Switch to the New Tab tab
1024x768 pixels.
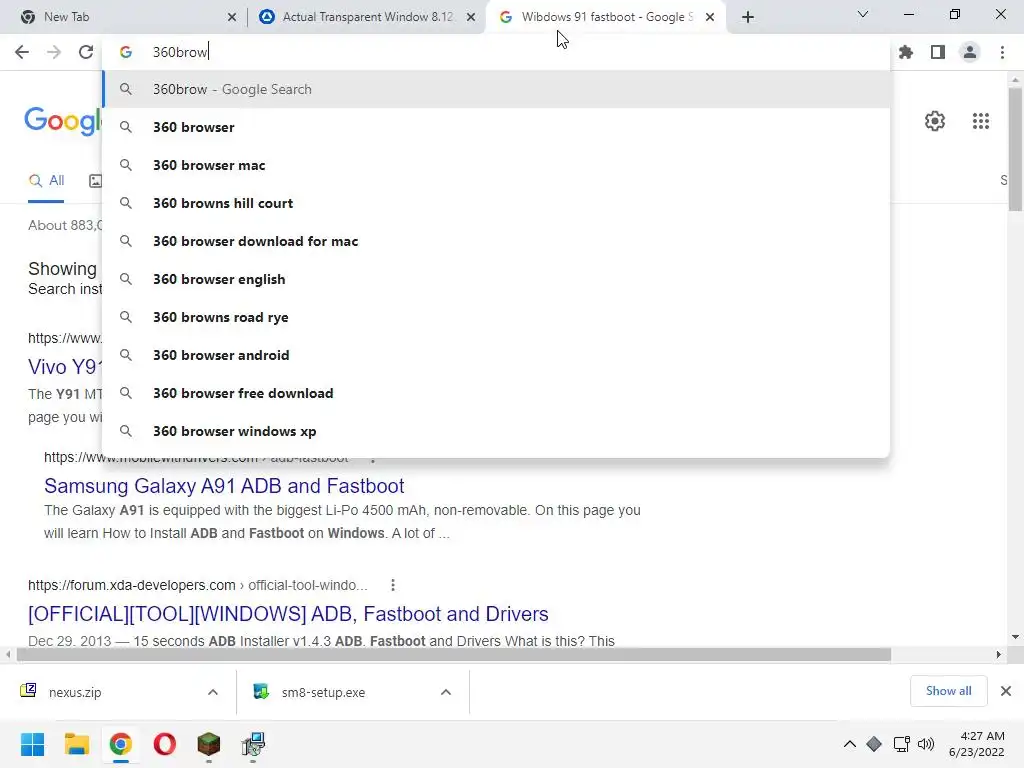point(124,17)
